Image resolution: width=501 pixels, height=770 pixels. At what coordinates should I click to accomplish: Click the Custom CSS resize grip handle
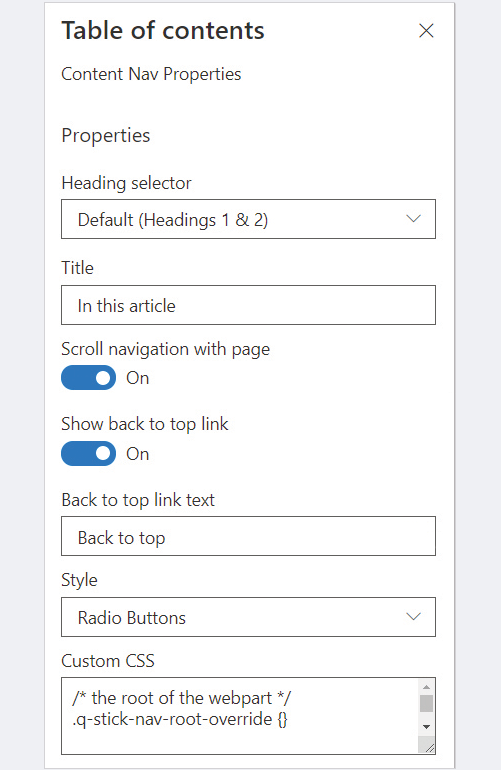pyautogui.click(x=428, y=747)
